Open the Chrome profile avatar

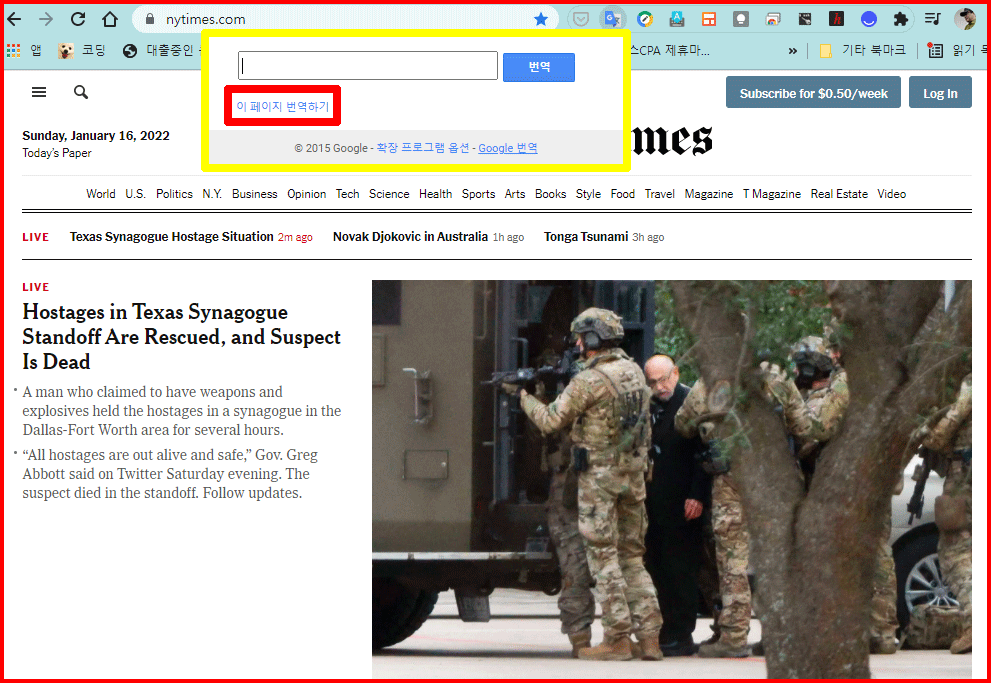[x=964, y=20]
